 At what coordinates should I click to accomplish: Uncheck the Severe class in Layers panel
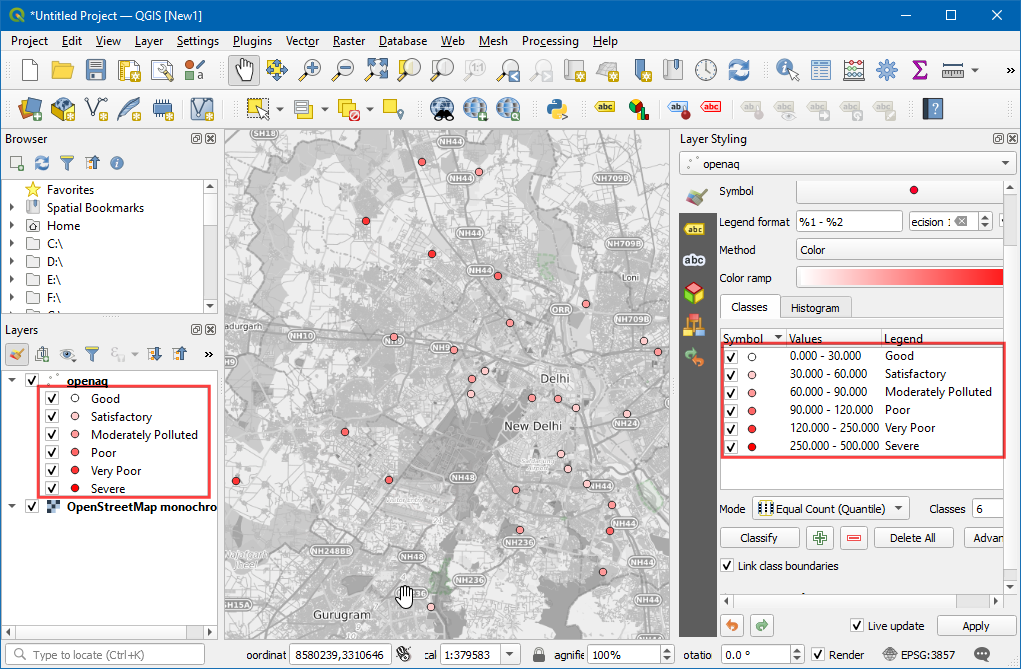coord(52,489)
